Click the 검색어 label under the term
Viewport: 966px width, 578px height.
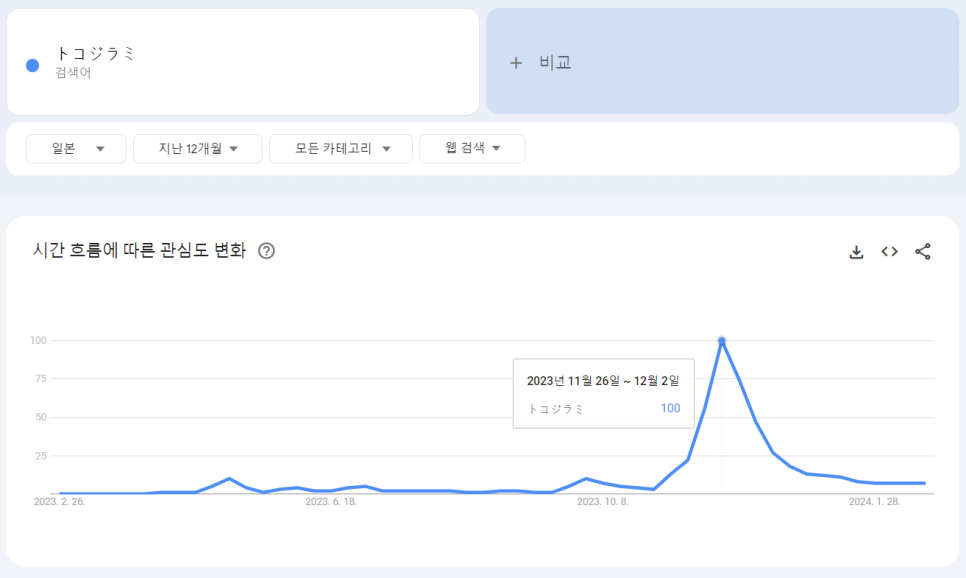[x=73, y=73]
